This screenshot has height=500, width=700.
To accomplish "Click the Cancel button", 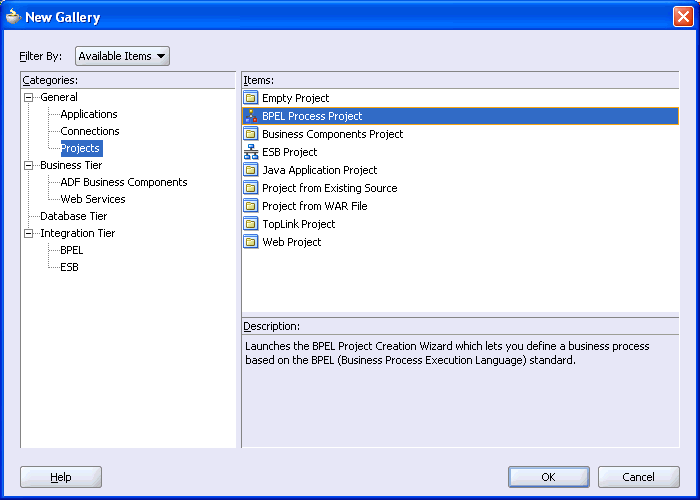I will [x=638, y=477].
